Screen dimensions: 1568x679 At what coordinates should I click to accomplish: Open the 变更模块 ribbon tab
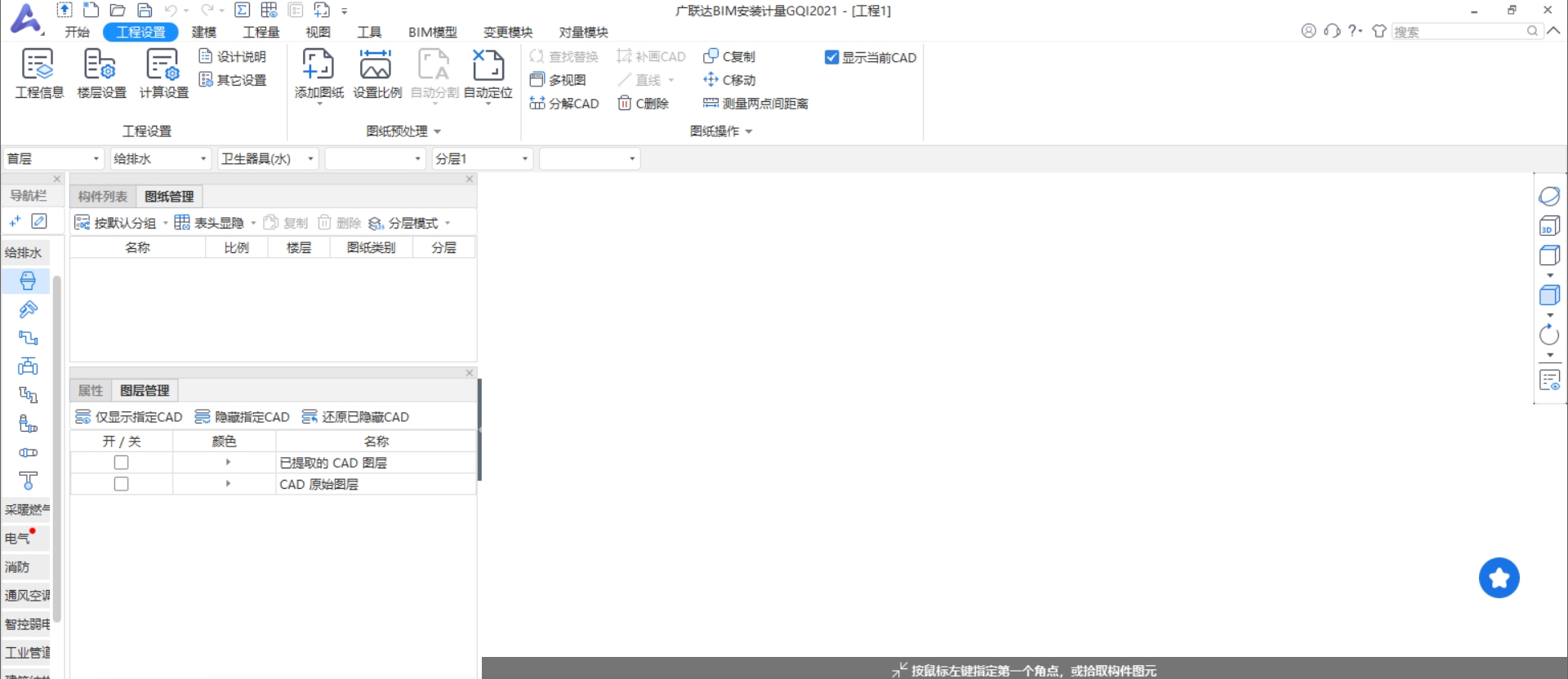pyautogui.click(x=508, y=32)
